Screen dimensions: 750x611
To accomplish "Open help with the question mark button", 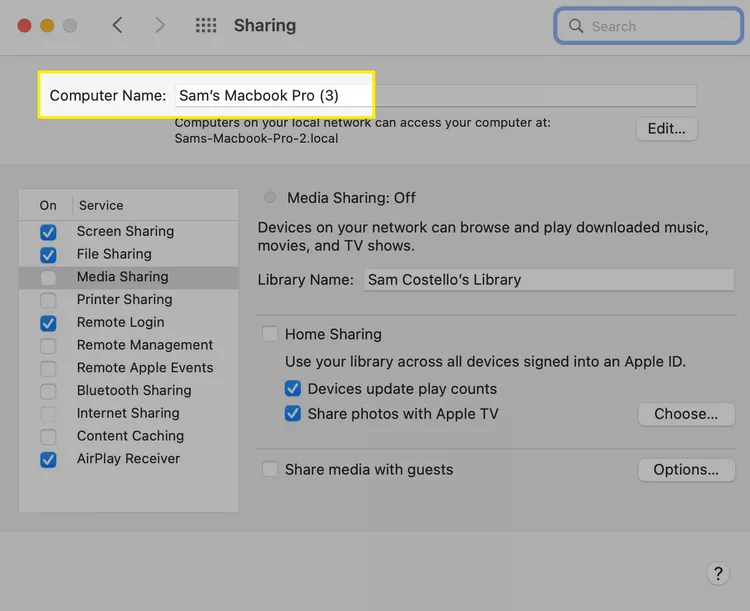I will tap(718, 573).
